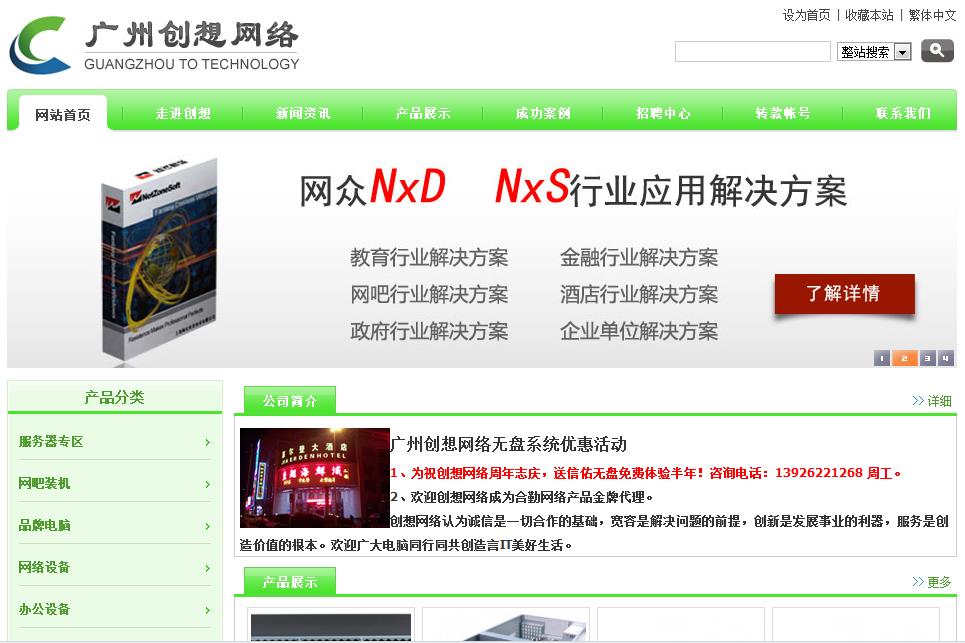965x643 pixels.
Task: Click the arrow icon beside 品牌电脑
Action: (x=209, y=525)
